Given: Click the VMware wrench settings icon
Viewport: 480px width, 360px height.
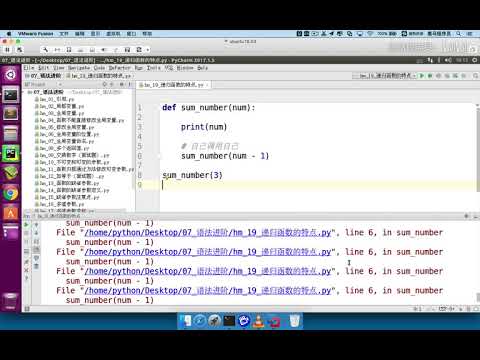Looking at the screenshot, I should tap(45, 50).
